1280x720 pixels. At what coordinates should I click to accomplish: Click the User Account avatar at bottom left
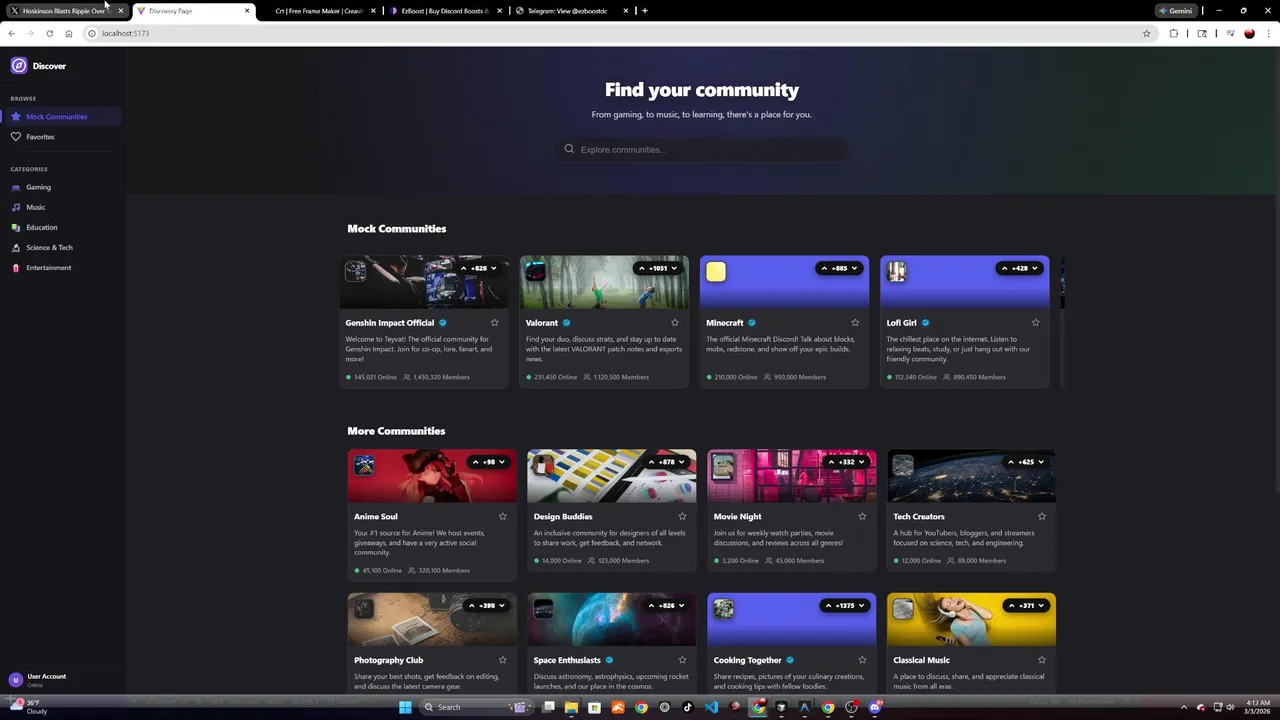(x=15, y=680)
